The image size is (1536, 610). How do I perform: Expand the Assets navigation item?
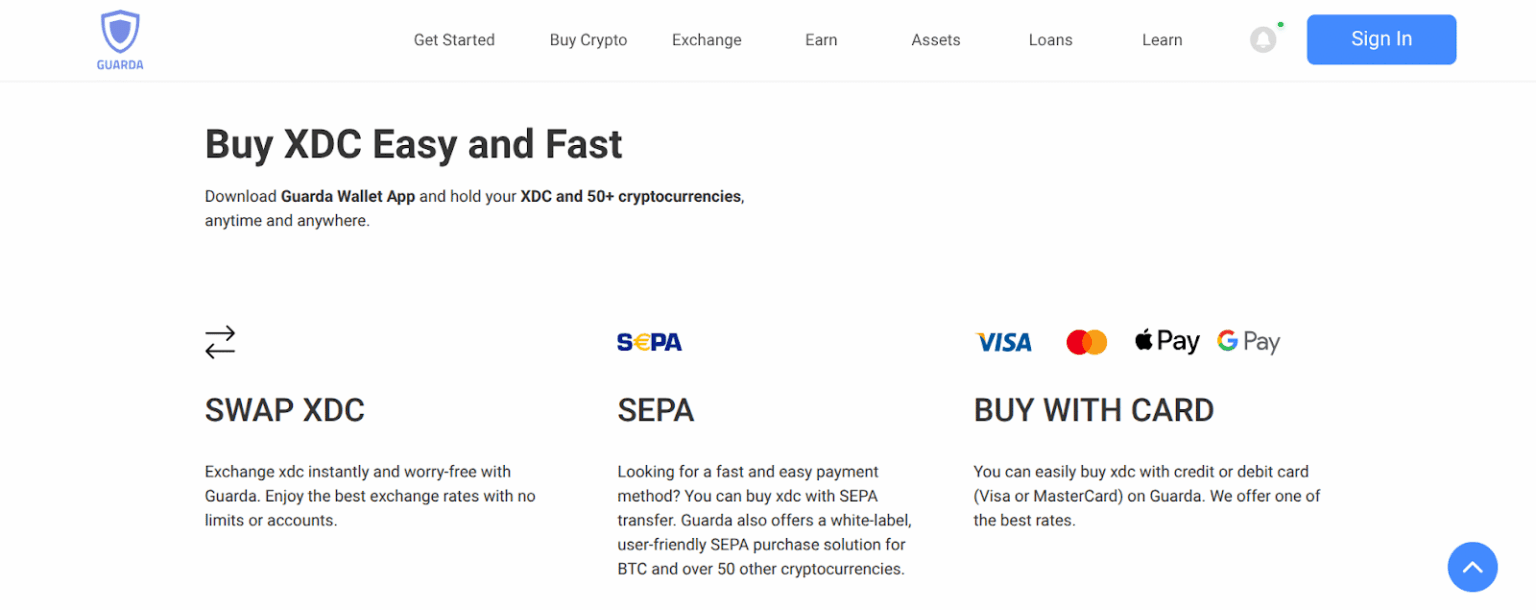tap(935, 39)
